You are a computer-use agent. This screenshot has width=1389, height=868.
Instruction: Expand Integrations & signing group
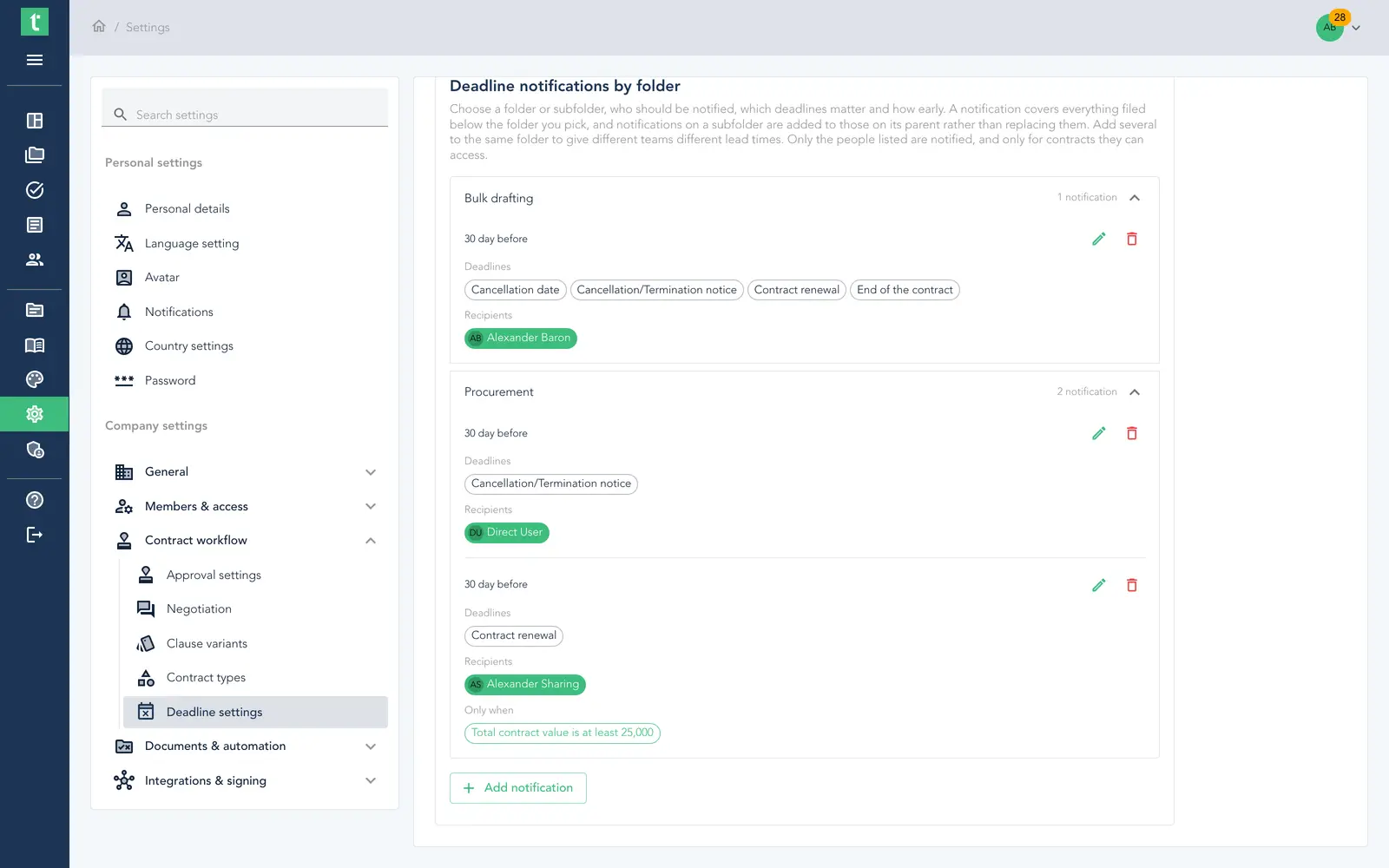(x=245, y=780)
